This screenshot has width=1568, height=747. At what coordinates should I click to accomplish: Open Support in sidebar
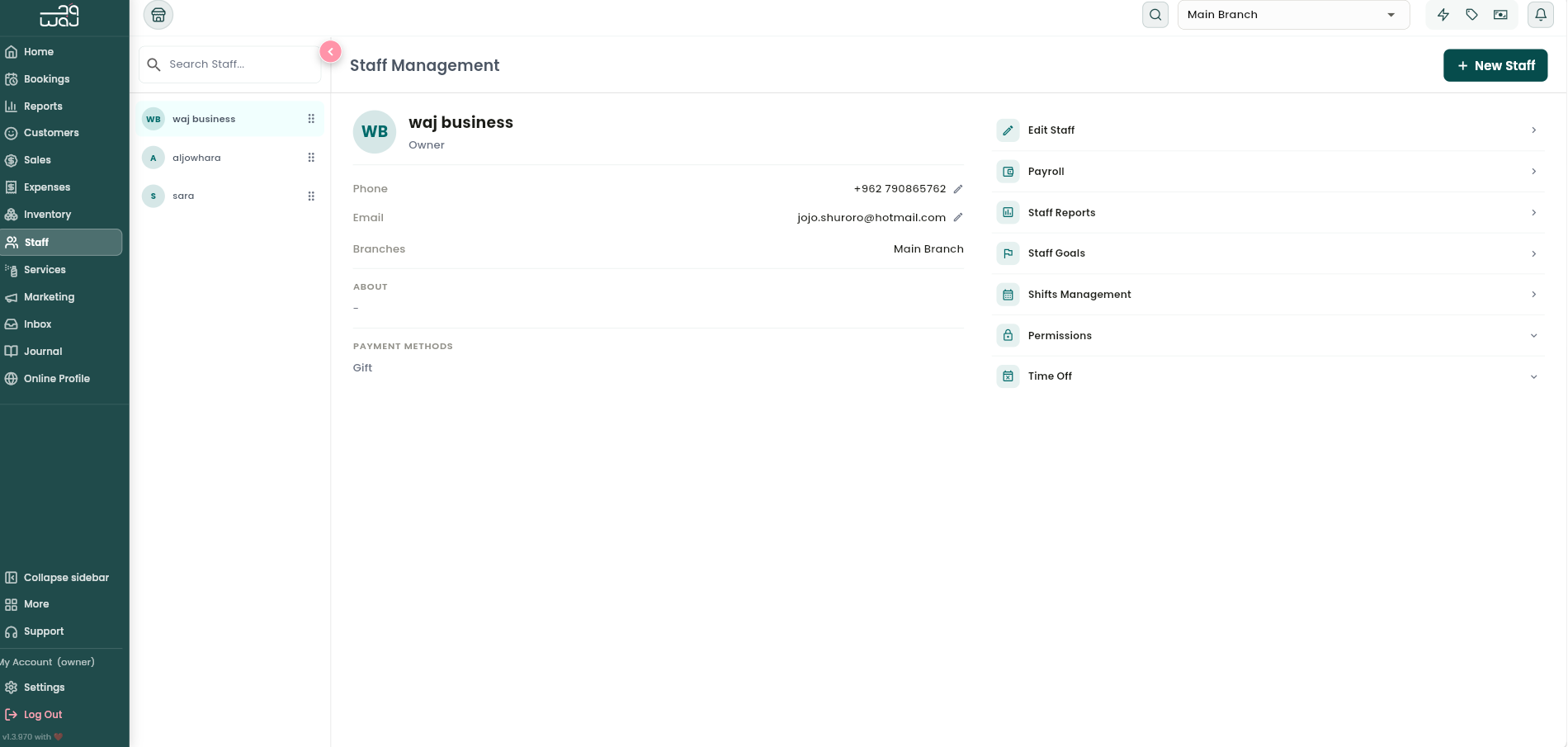(x=61, y=631)
